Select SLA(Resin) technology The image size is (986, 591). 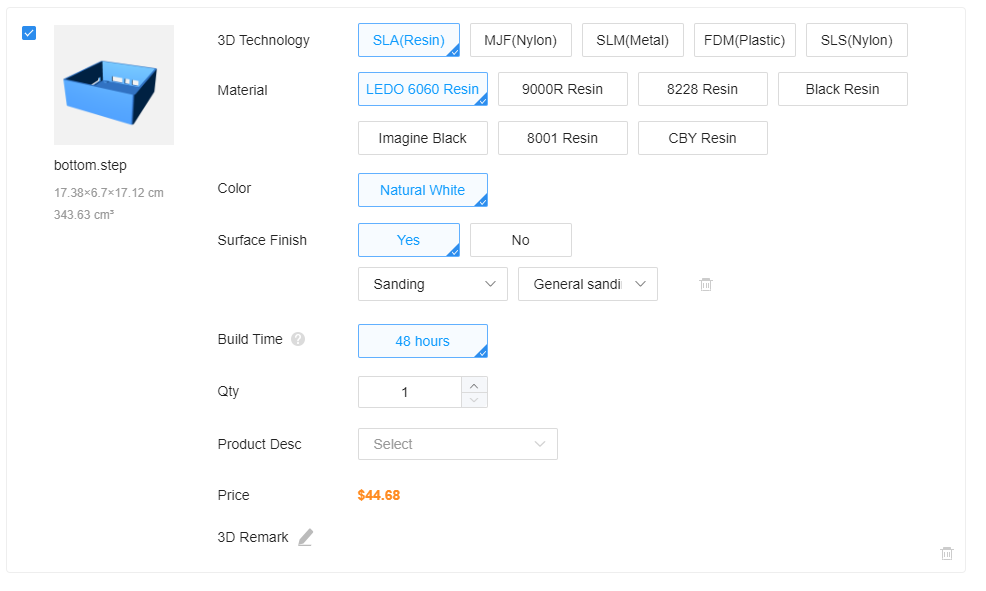click(x=409, y=40)
